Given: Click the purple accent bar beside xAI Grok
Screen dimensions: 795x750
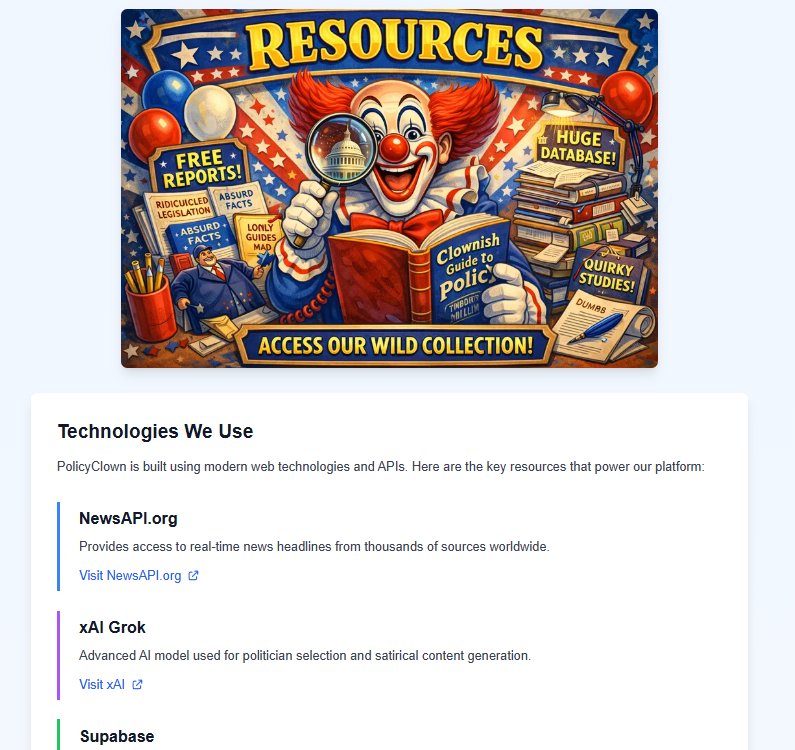Looking at the screenshot, I should pyautogui.click(x=59, y=656).
